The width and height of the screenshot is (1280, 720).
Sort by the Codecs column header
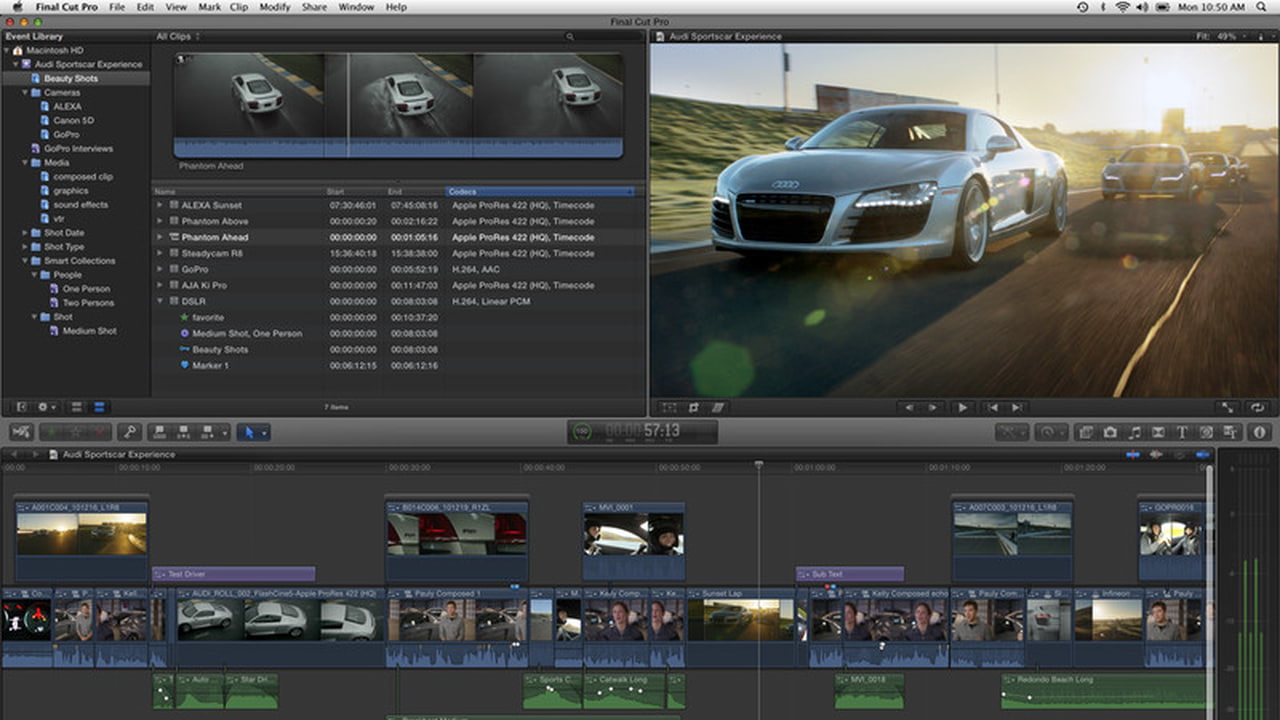541,191
